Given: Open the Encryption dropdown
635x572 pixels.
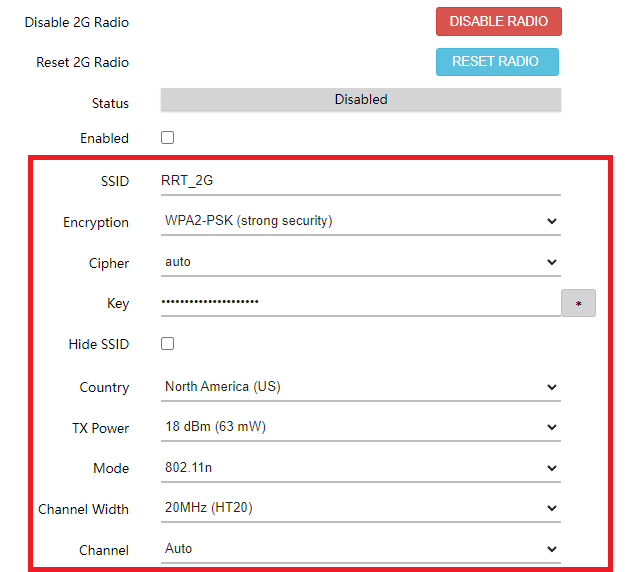Looking at the screenshot, I should 360,221.
